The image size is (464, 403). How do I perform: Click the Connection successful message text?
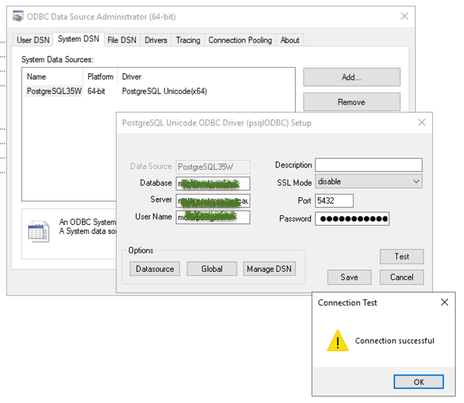tap(395, 341)
